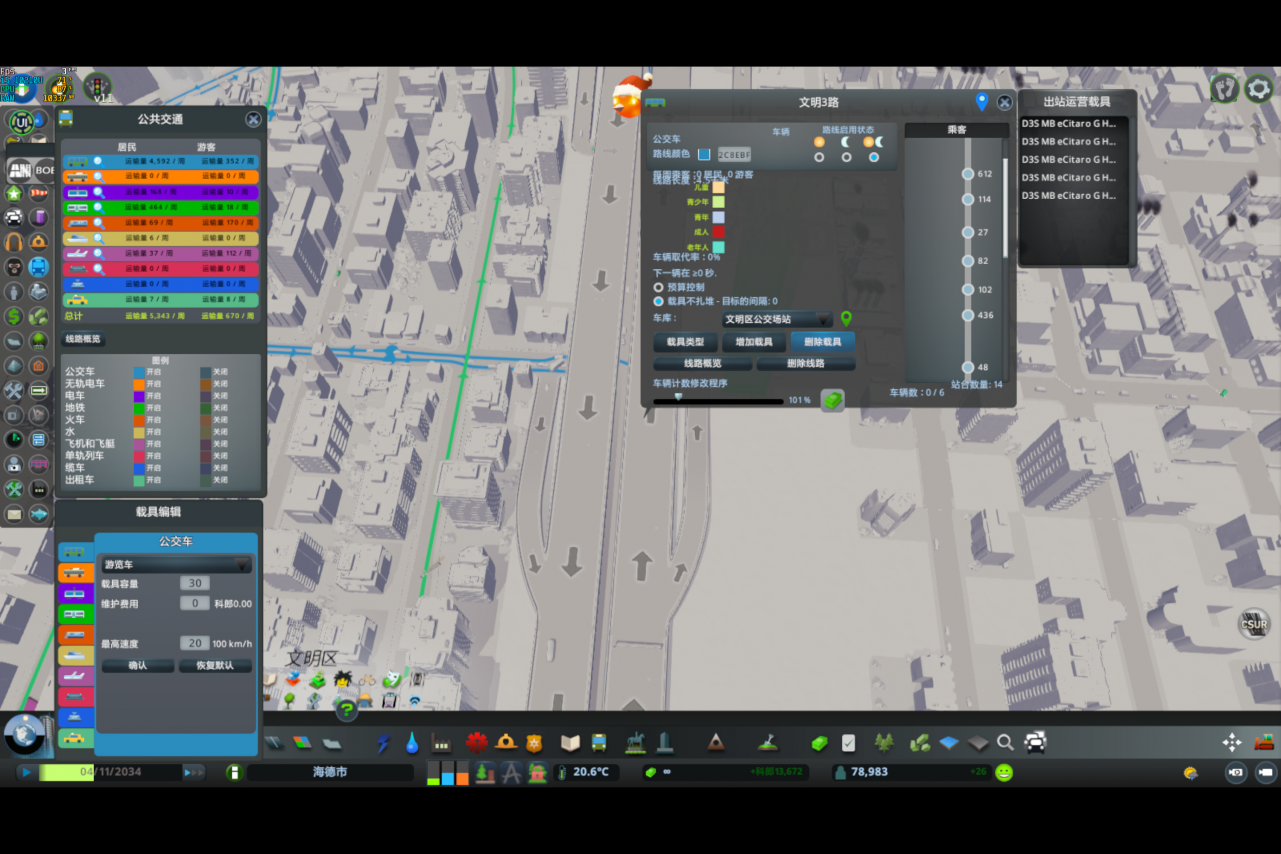This screenshot has width=1281, height=854.
Task: Expand the 游览车 vehicle dropdown
Action: pyautogui.click(x=176, y=565)
